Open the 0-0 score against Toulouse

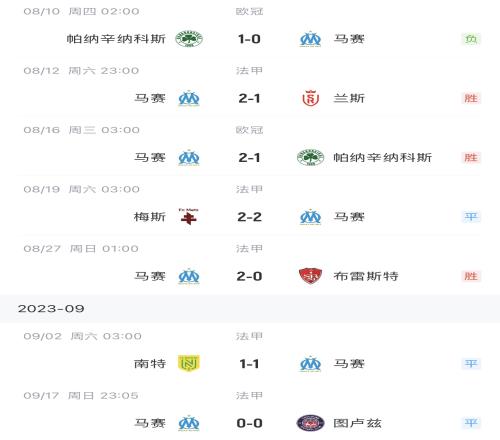coord(249,423)
